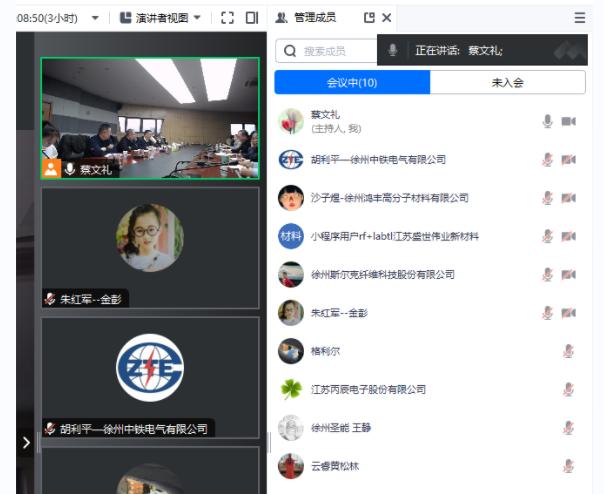Click 沙子煜's cartoon avatar

(291, 198)
